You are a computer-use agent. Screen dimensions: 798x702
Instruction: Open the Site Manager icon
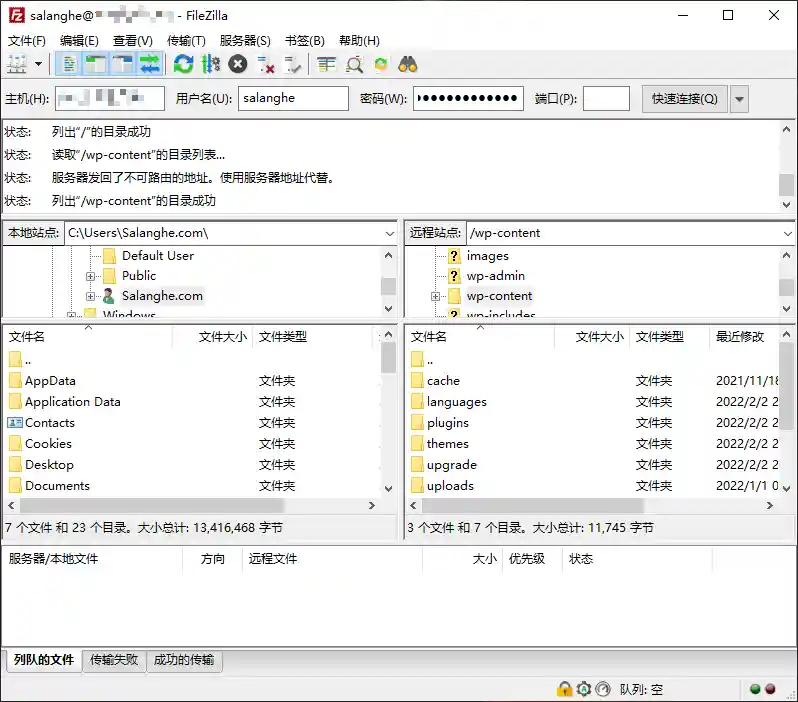pos(17,64)
